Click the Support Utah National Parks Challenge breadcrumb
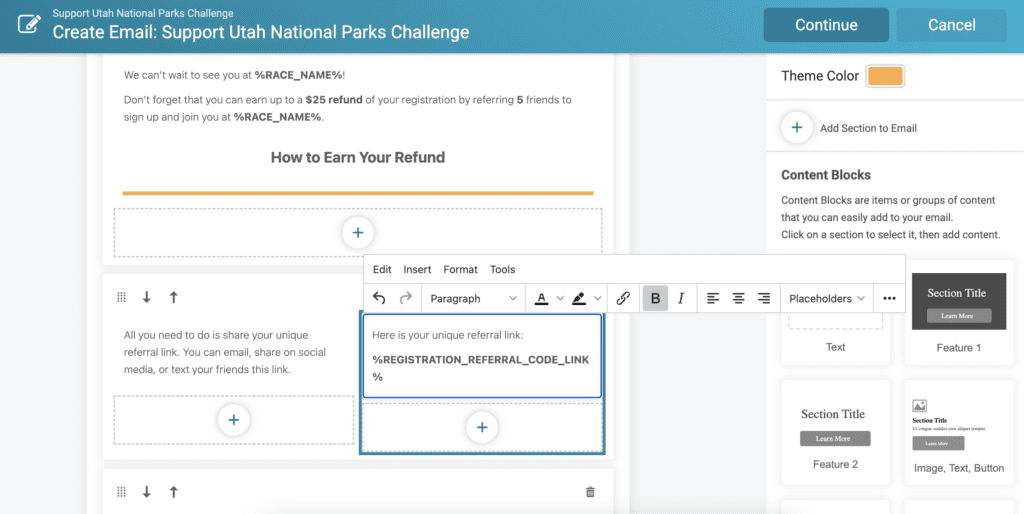The image size is (1024, 514). [143, 13]
